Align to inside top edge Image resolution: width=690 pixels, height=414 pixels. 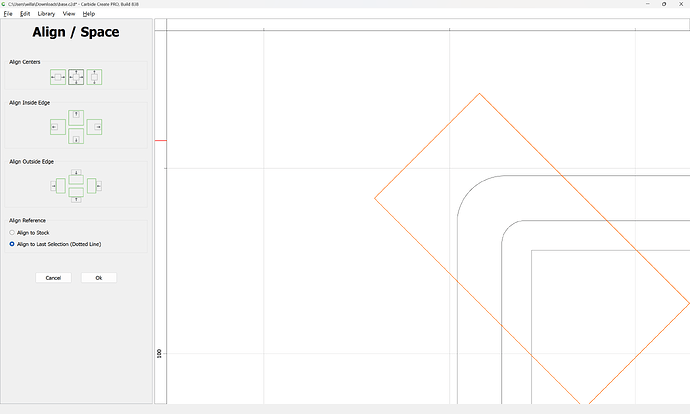[x=76, y=115]
